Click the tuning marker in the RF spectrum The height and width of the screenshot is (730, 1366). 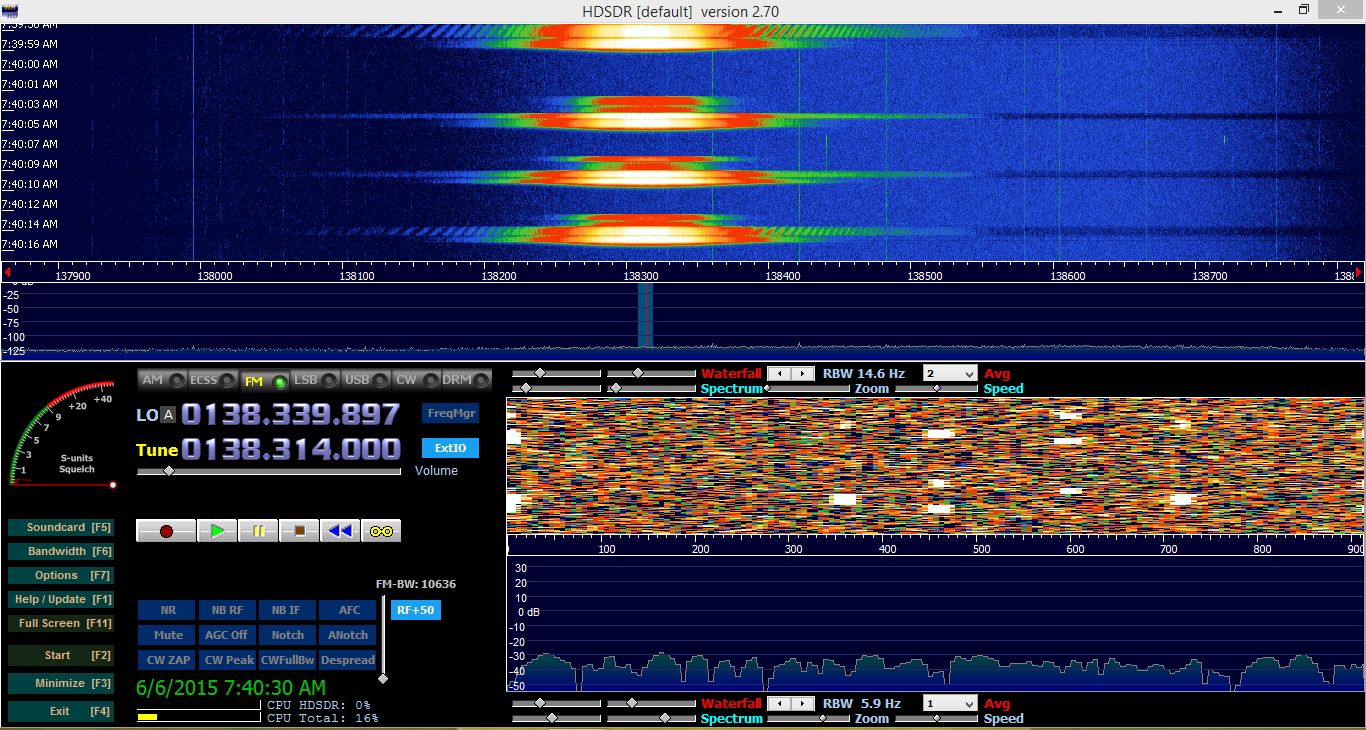645,315
